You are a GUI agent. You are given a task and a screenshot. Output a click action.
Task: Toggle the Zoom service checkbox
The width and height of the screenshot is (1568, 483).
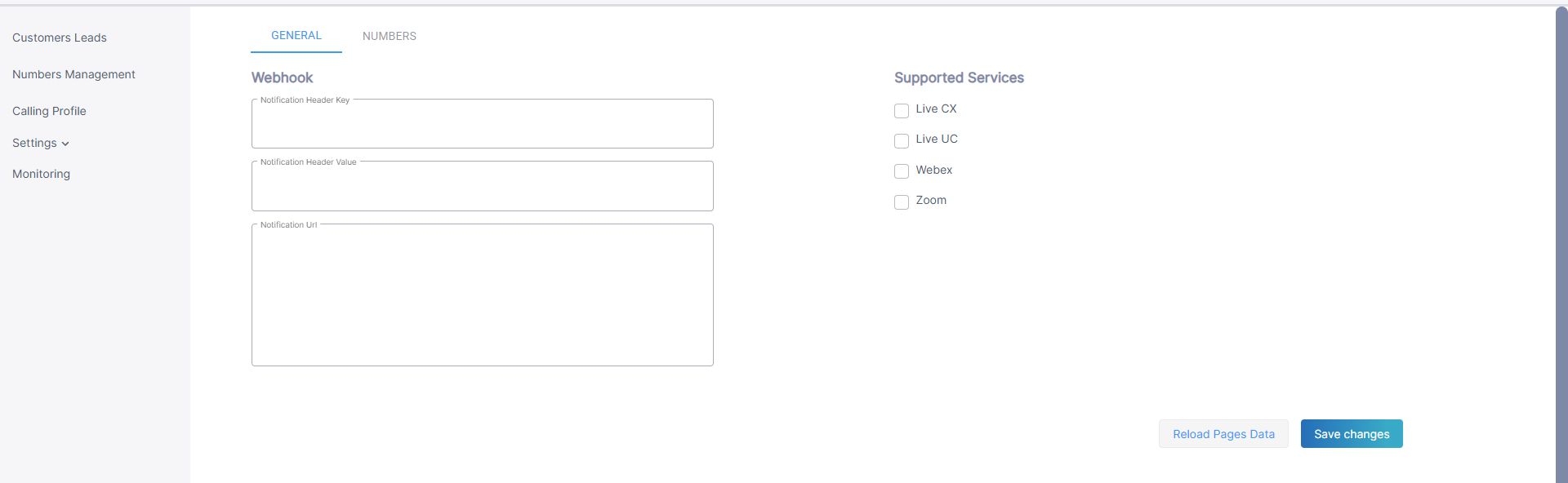(x=902, y=202)
